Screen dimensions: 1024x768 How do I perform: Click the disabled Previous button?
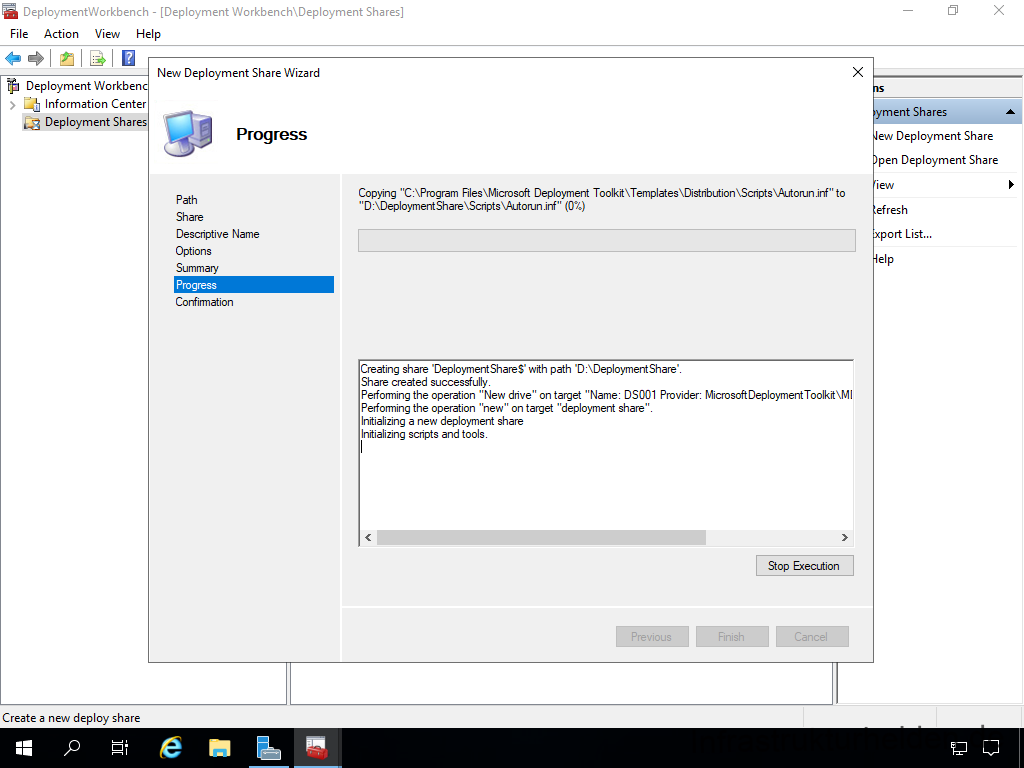point(652,637)
